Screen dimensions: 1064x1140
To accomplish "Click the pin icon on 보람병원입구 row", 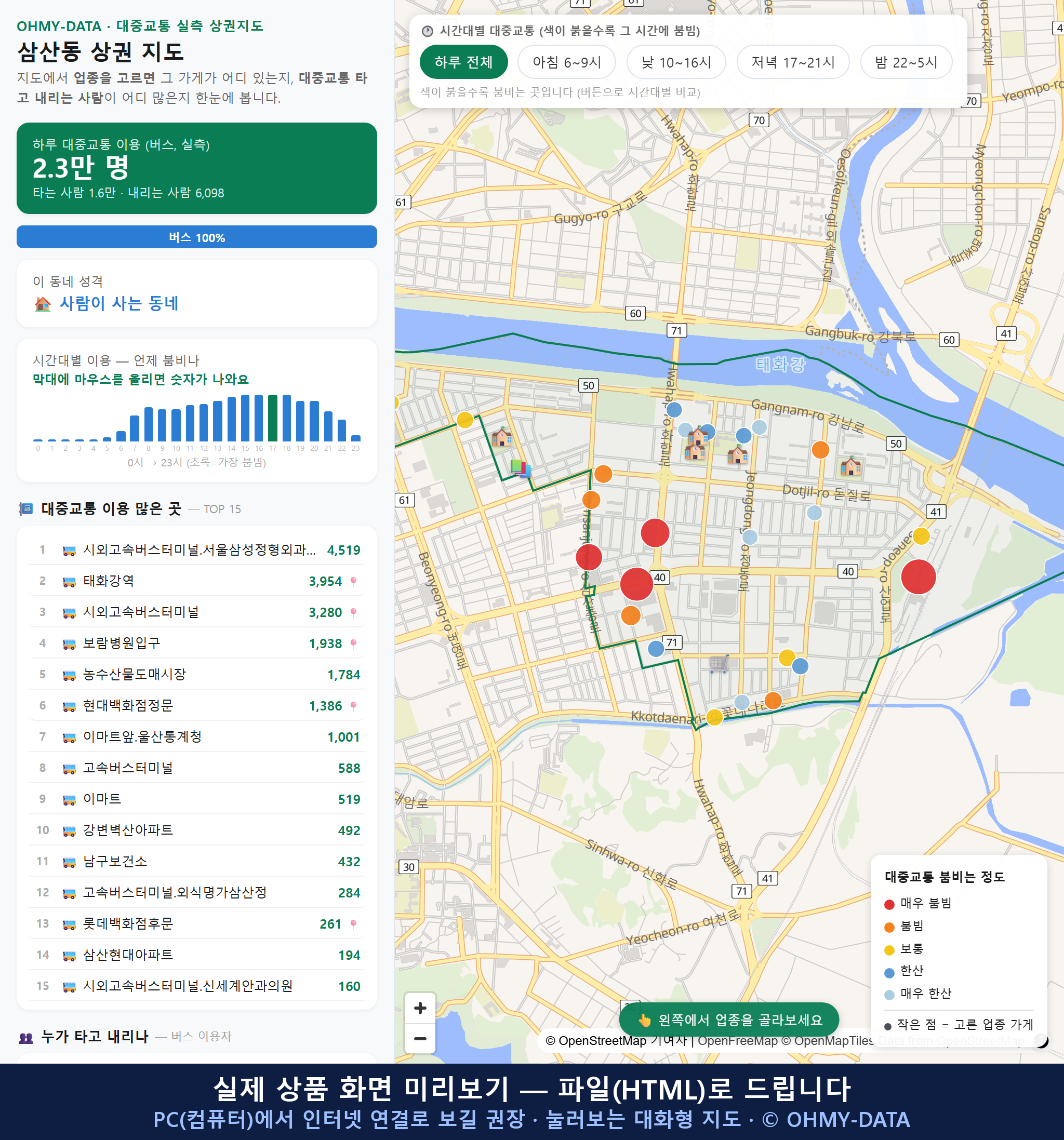I will pyautogui.click(x=353, y=644).
